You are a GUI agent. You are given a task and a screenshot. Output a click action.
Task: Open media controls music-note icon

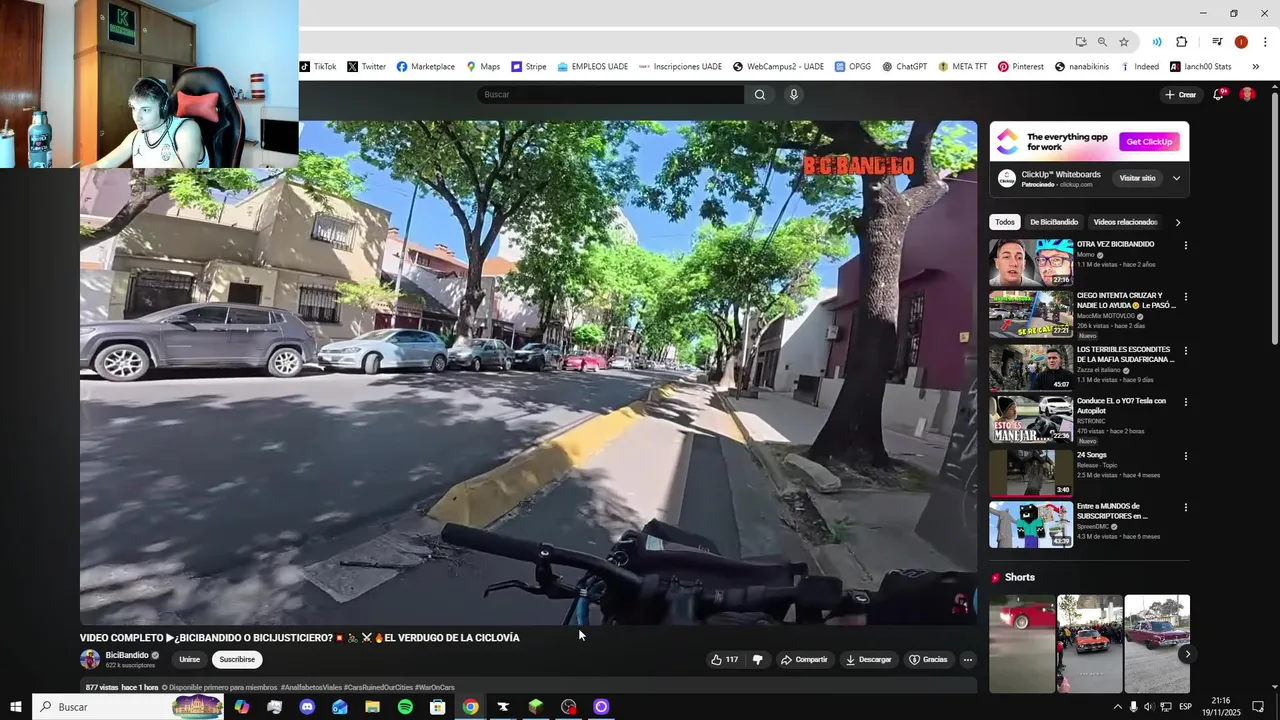[x=1217, y=42]
